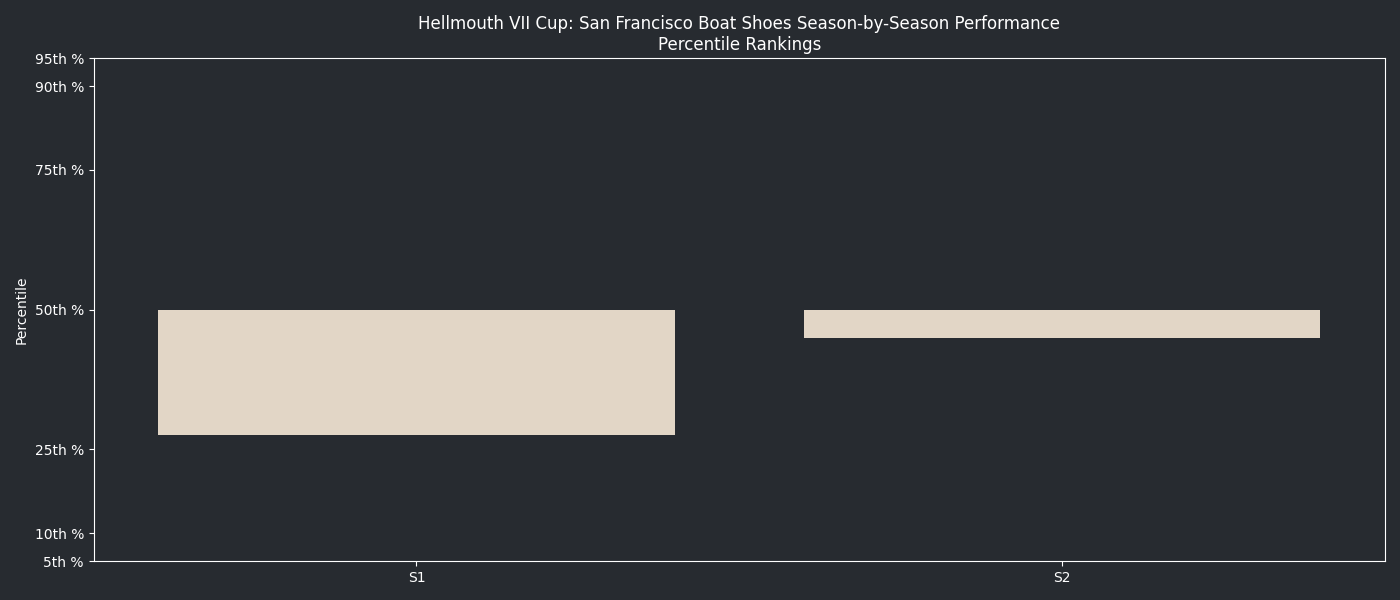Click the chart title about San Francisco Boat Shoes
Viewport: 1400px width, 600px height.
coord(738,23)
